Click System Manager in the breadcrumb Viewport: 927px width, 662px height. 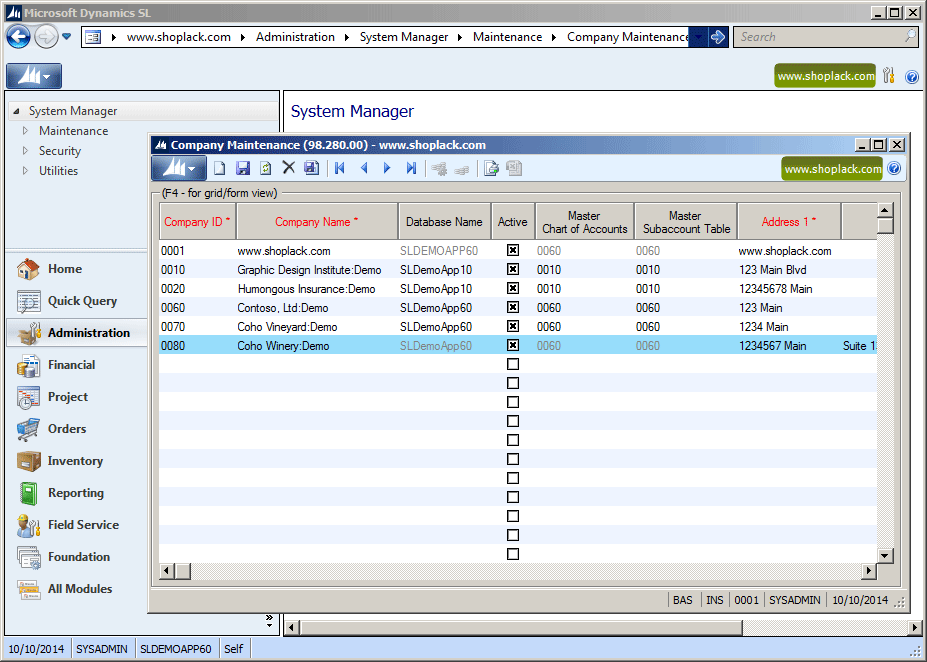404,37
